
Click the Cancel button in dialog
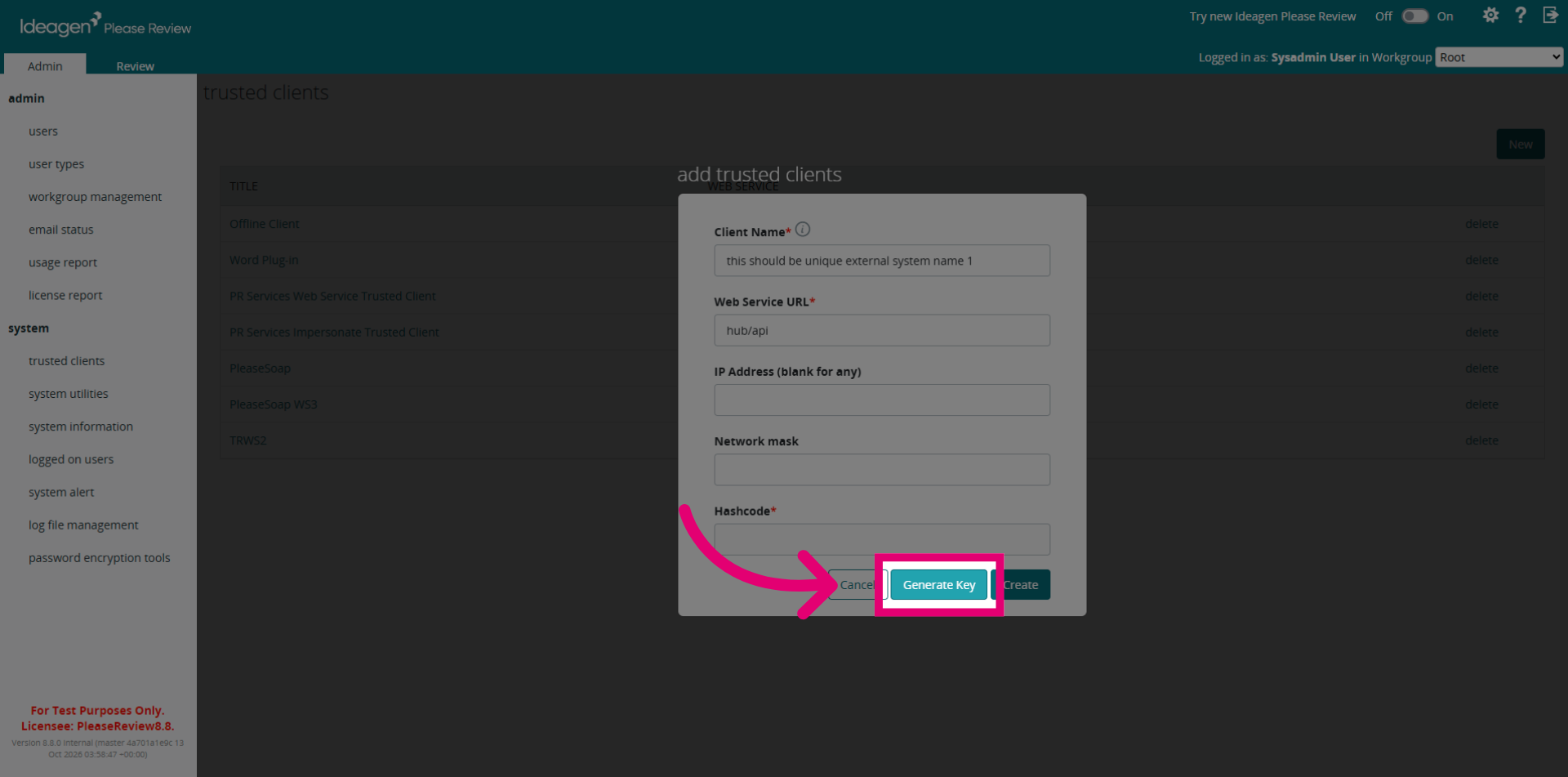(x=857, y=585)
